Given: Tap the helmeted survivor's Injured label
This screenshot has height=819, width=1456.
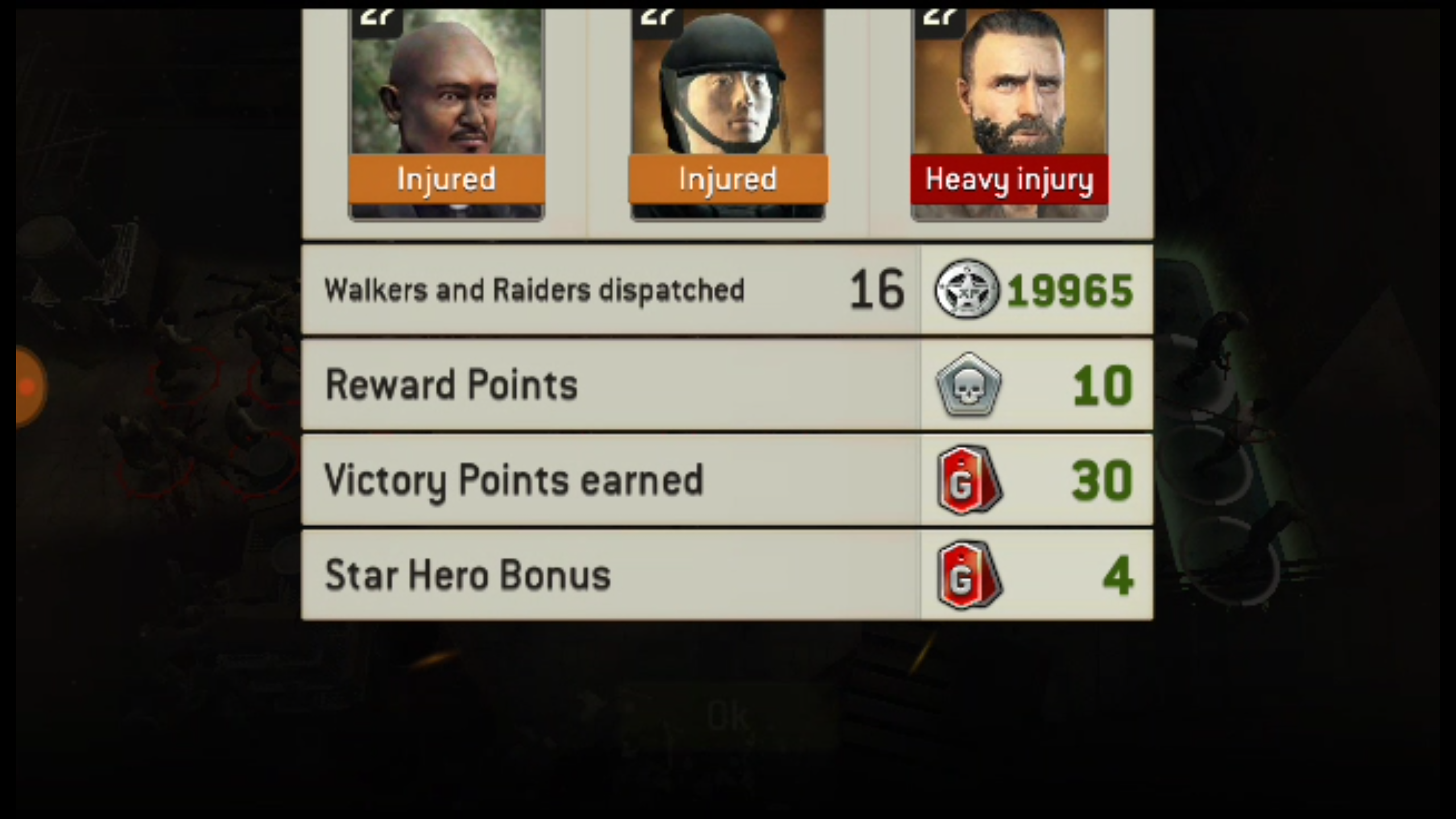Looking at the screenshot, I should [x=728, y=179].
